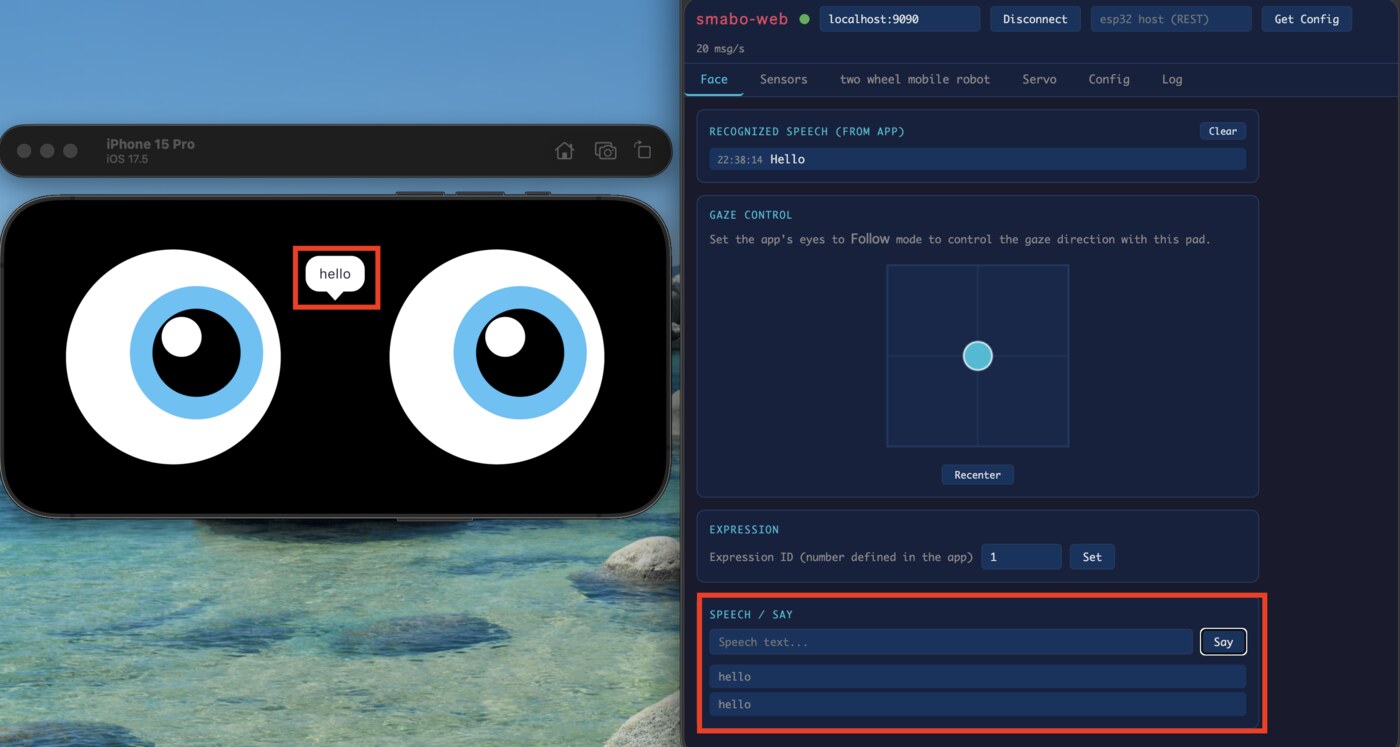Click the 20 msg/s rate indicator

click(720, 48)
